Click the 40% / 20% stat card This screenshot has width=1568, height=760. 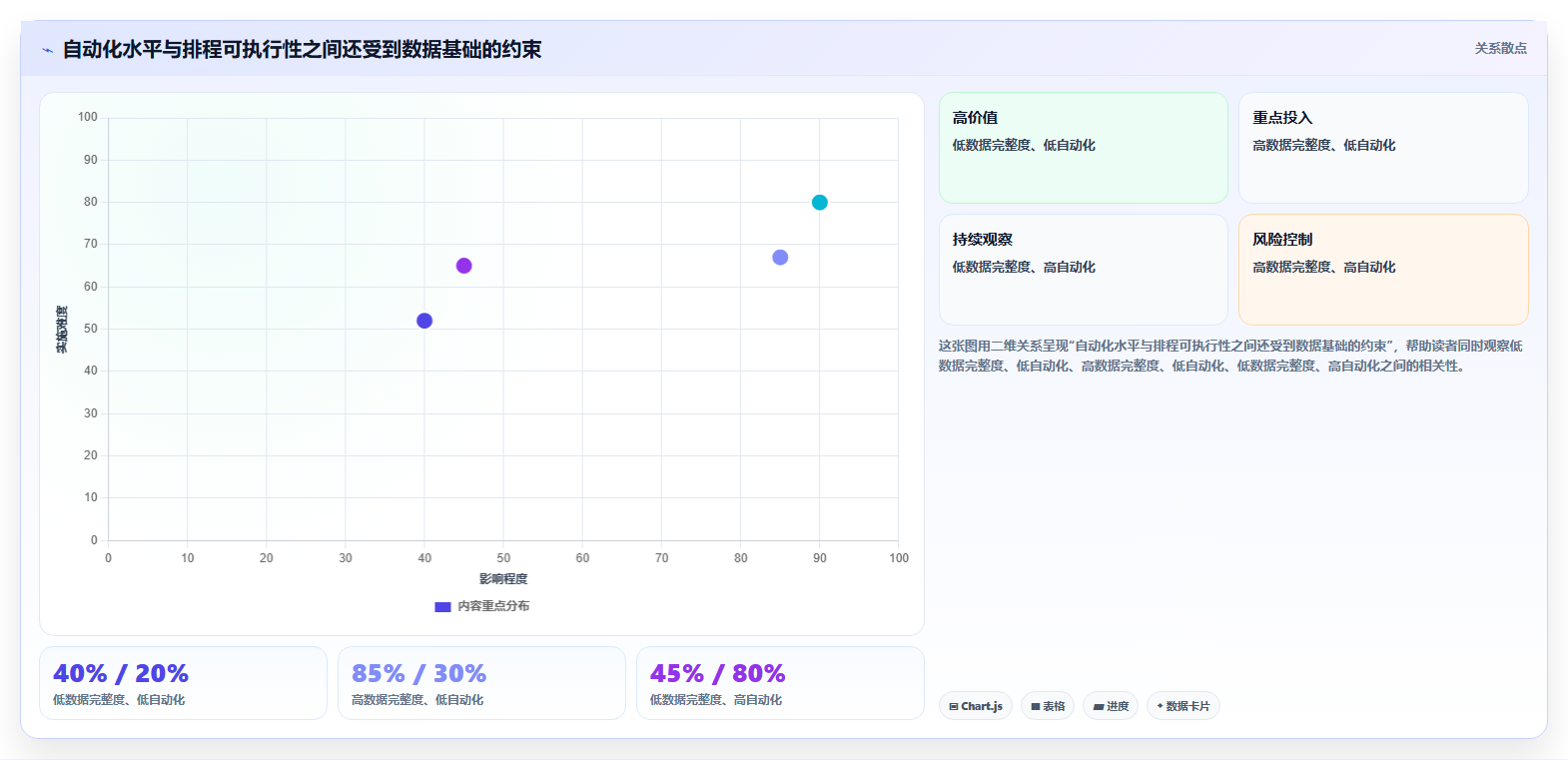click(183, 683)
